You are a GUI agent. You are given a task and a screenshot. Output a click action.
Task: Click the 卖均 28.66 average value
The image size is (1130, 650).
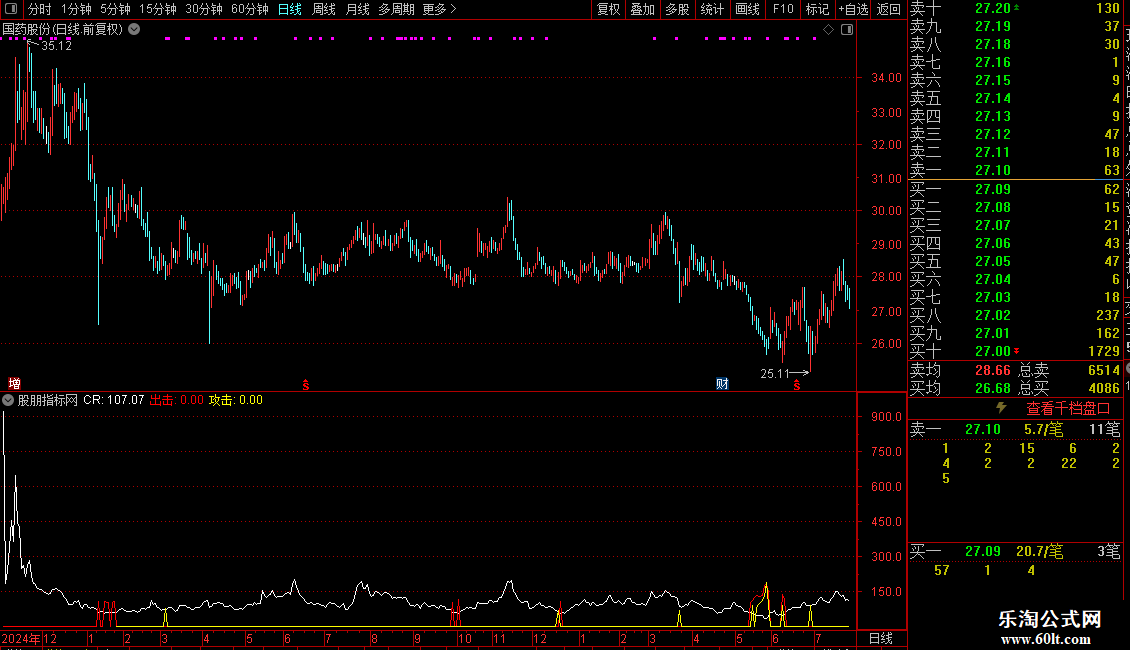click(992, 370)
